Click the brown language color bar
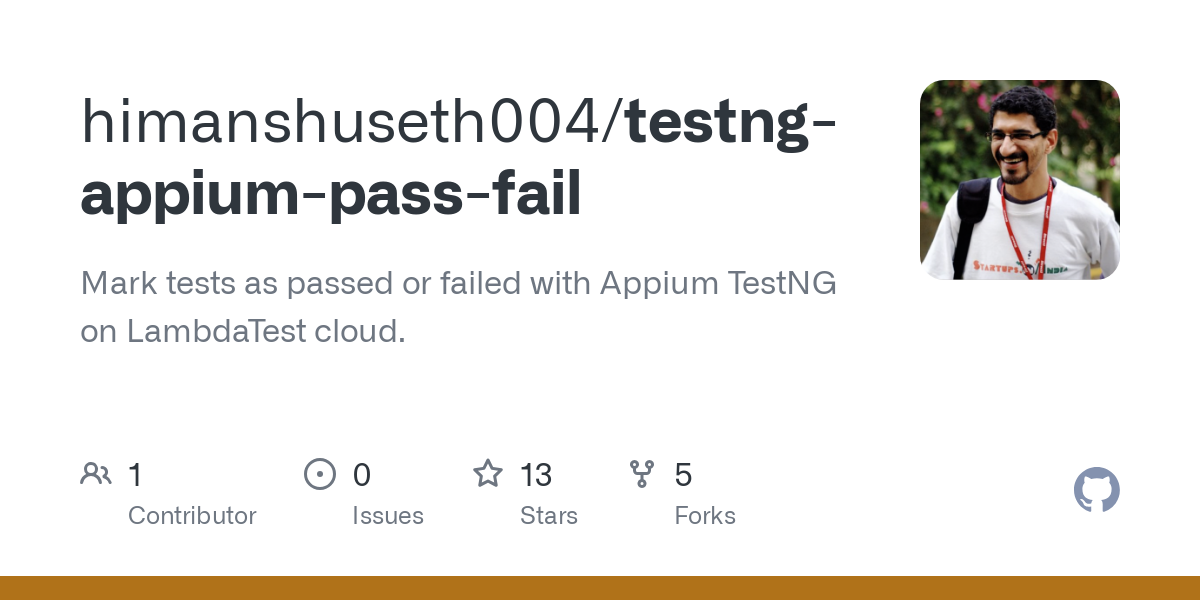Screen dimensions: 1200x600 click(600, 588)
